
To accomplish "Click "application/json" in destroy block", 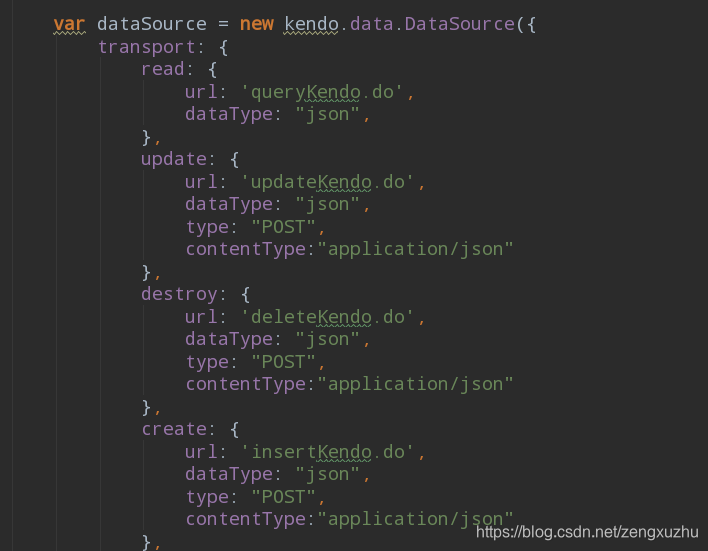I will coord(415,384).
